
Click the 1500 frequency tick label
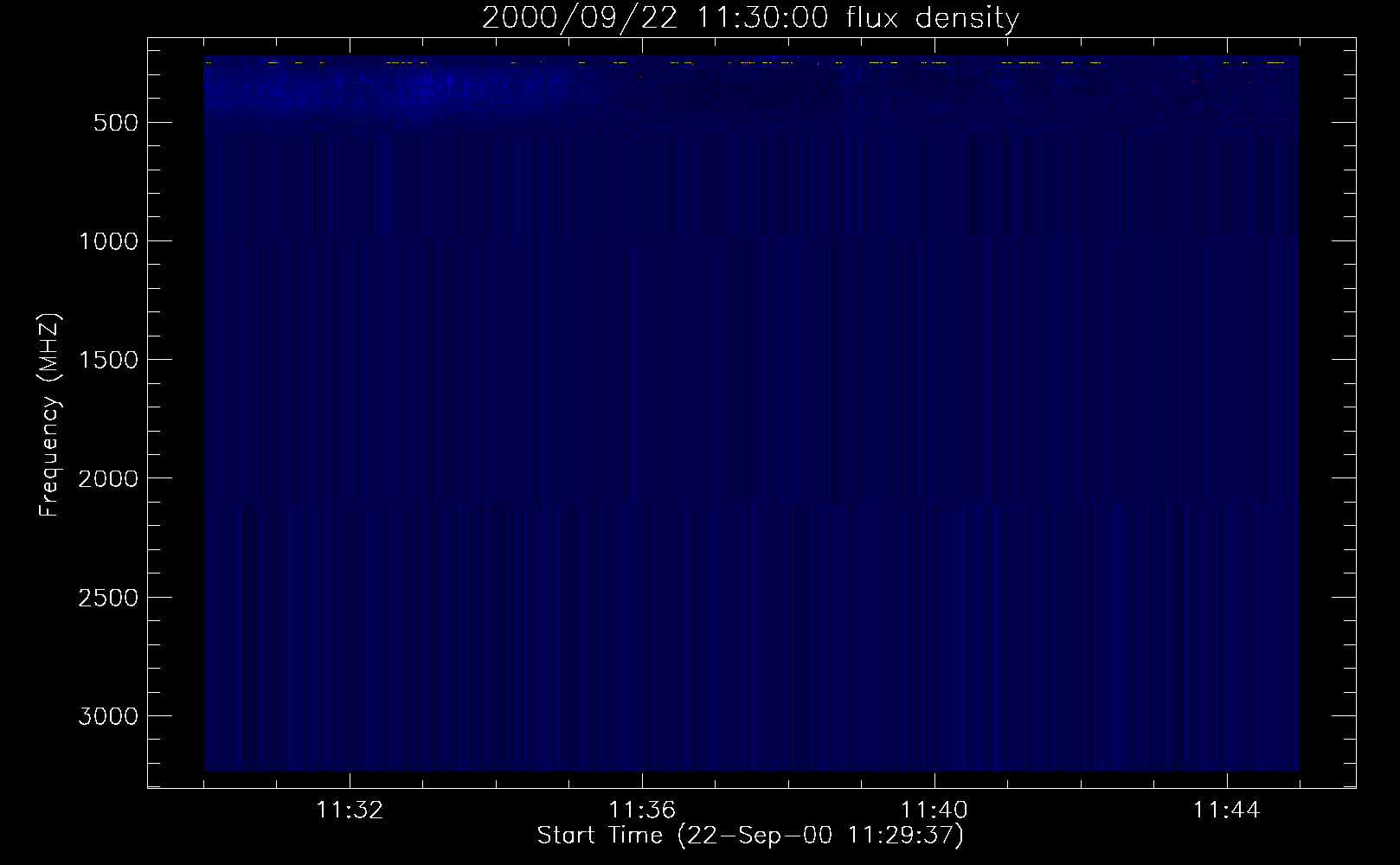108,360
